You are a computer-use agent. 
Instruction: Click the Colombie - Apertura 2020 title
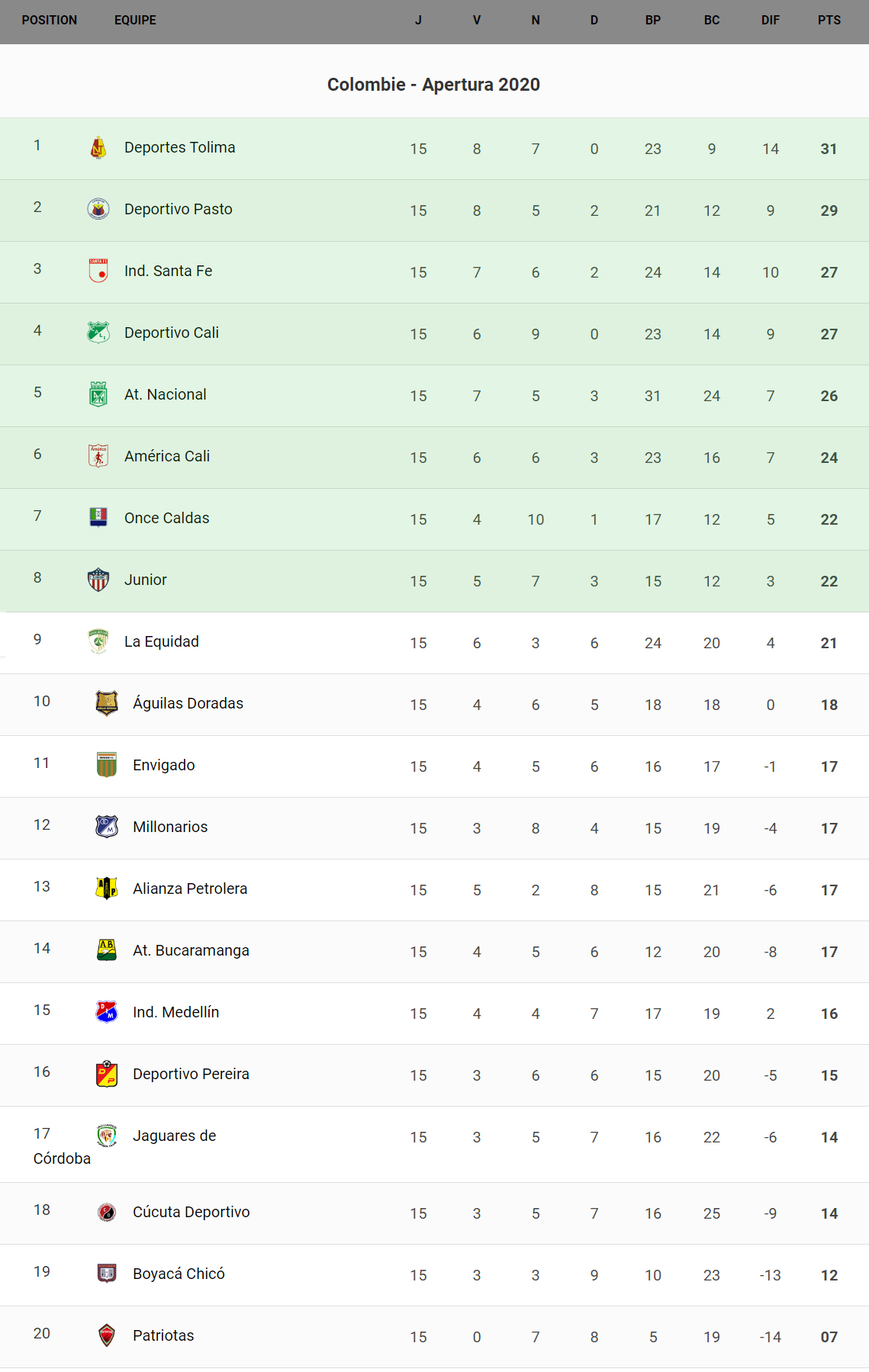(433, 85)
